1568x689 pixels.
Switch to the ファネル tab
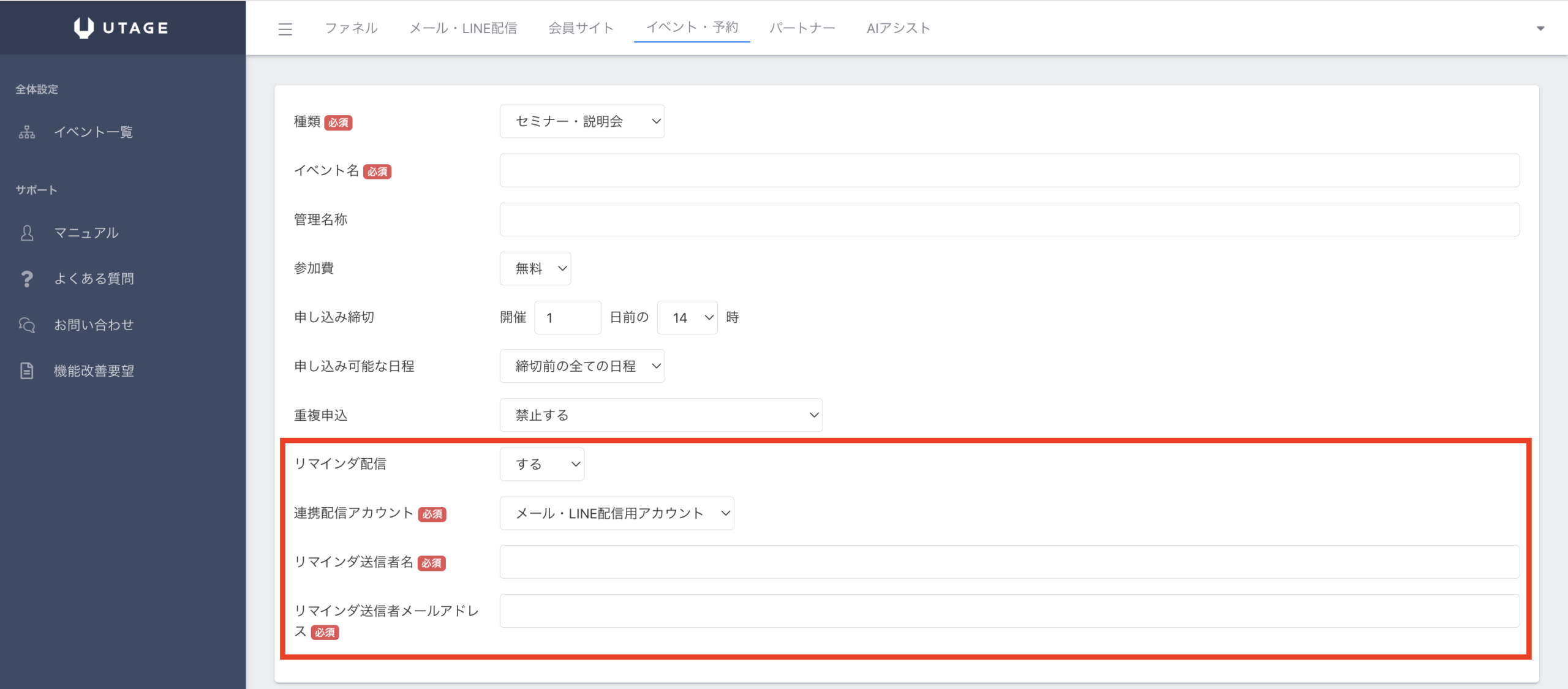(351, 28)
